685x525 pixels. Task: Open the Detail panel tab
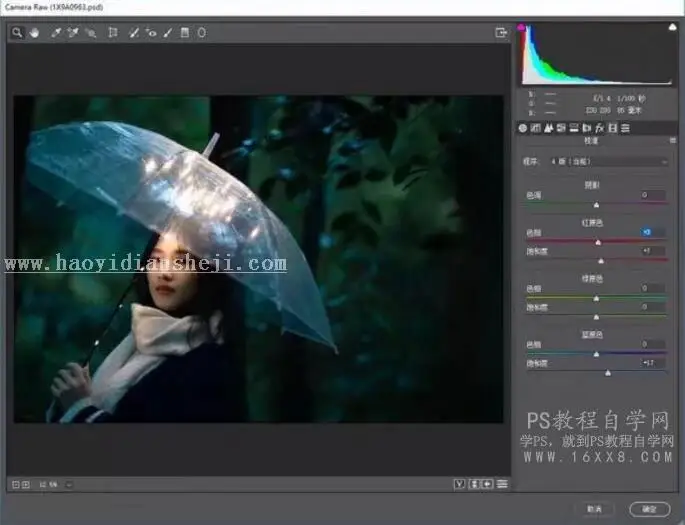548,128
